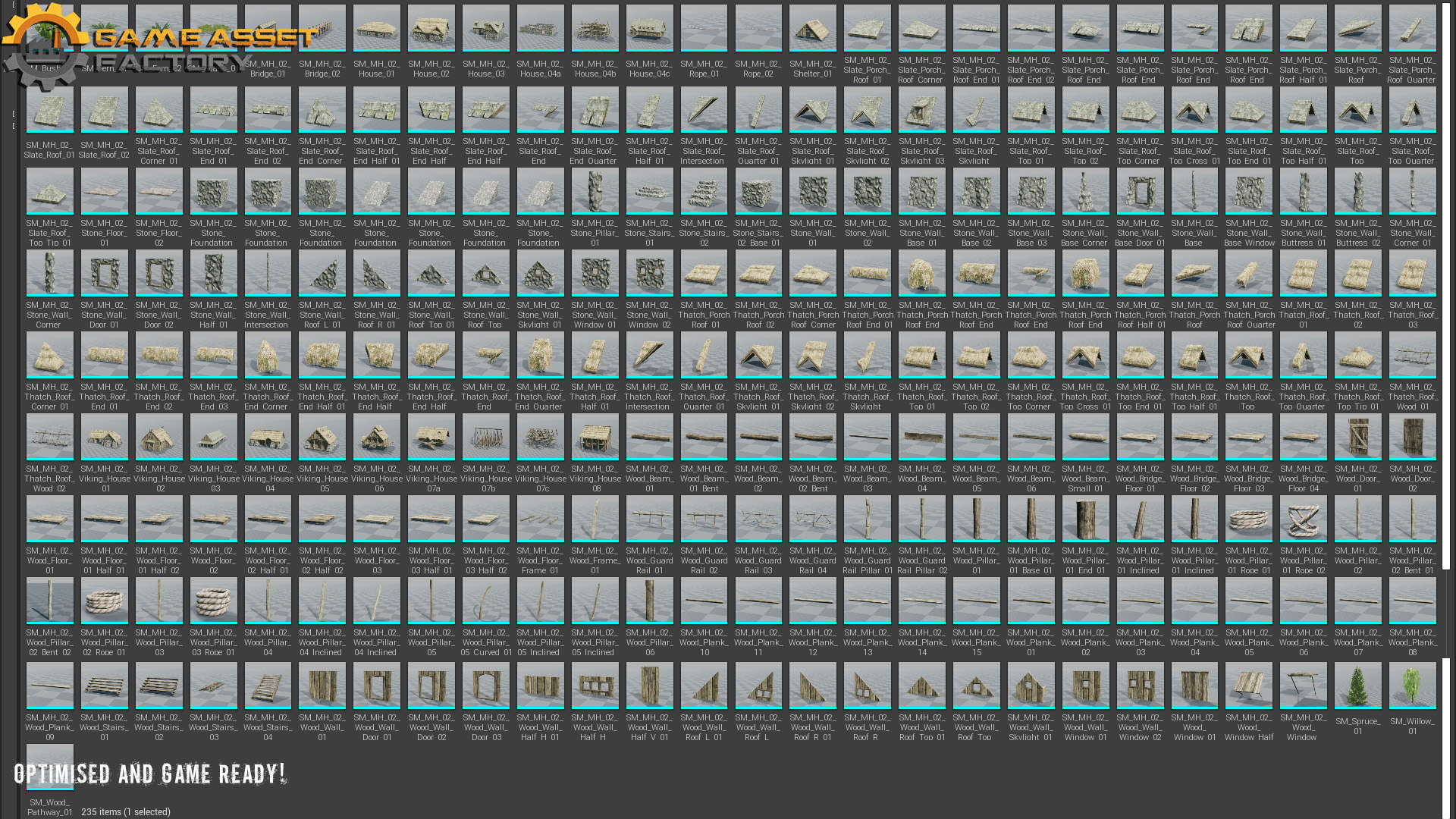Screen dimensions: 1456x819
Task: Choose the SM_MH_02_Stone_Floor_01 asset
Action: (x=104, y=192)
